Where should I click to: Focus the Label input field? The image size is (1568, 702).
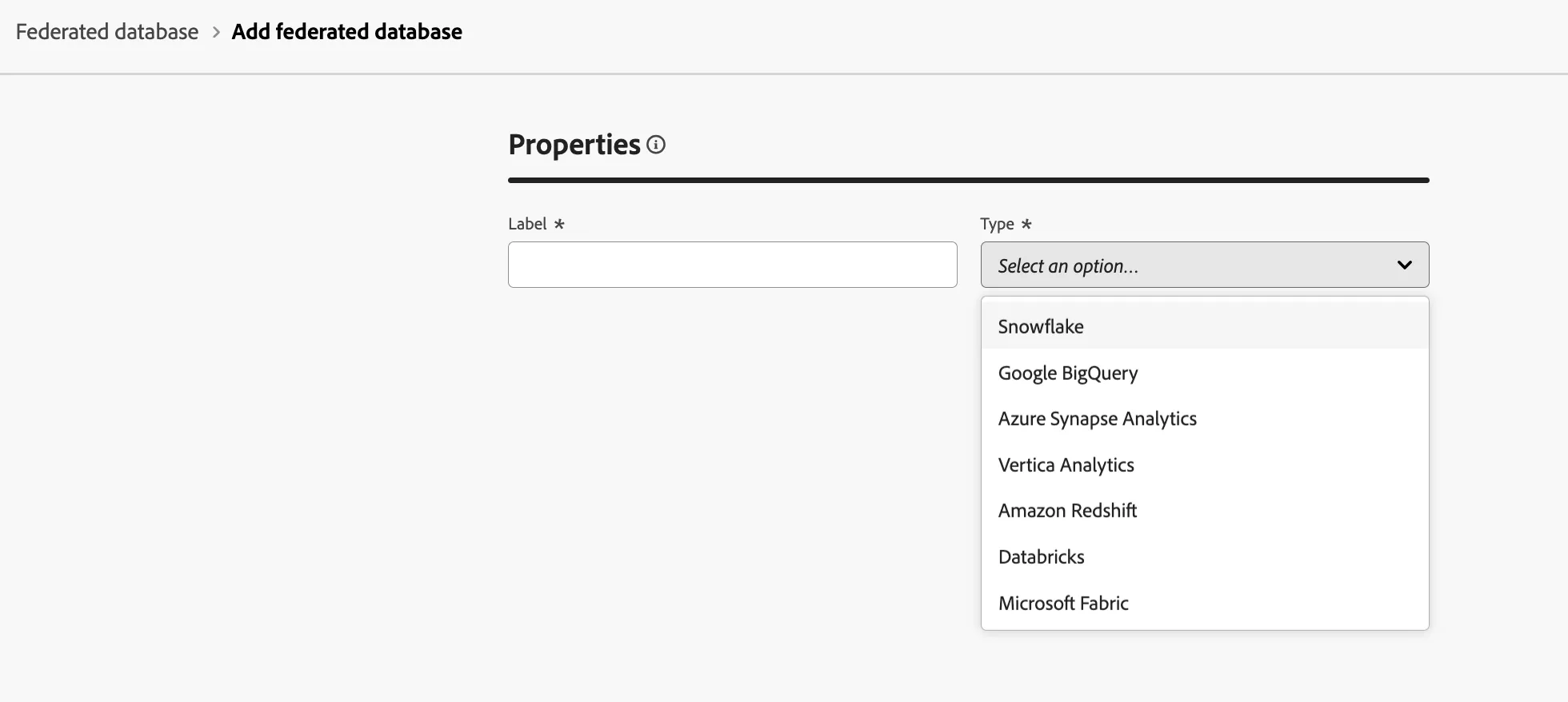pos(733,265)
